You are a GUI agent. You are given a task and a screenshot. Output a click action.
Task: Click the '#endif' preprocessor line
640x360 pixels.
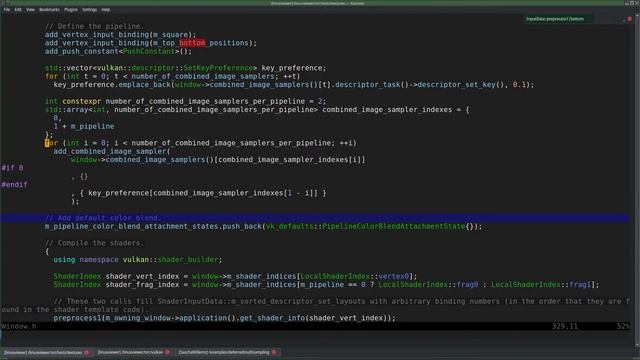pos(14,184)
